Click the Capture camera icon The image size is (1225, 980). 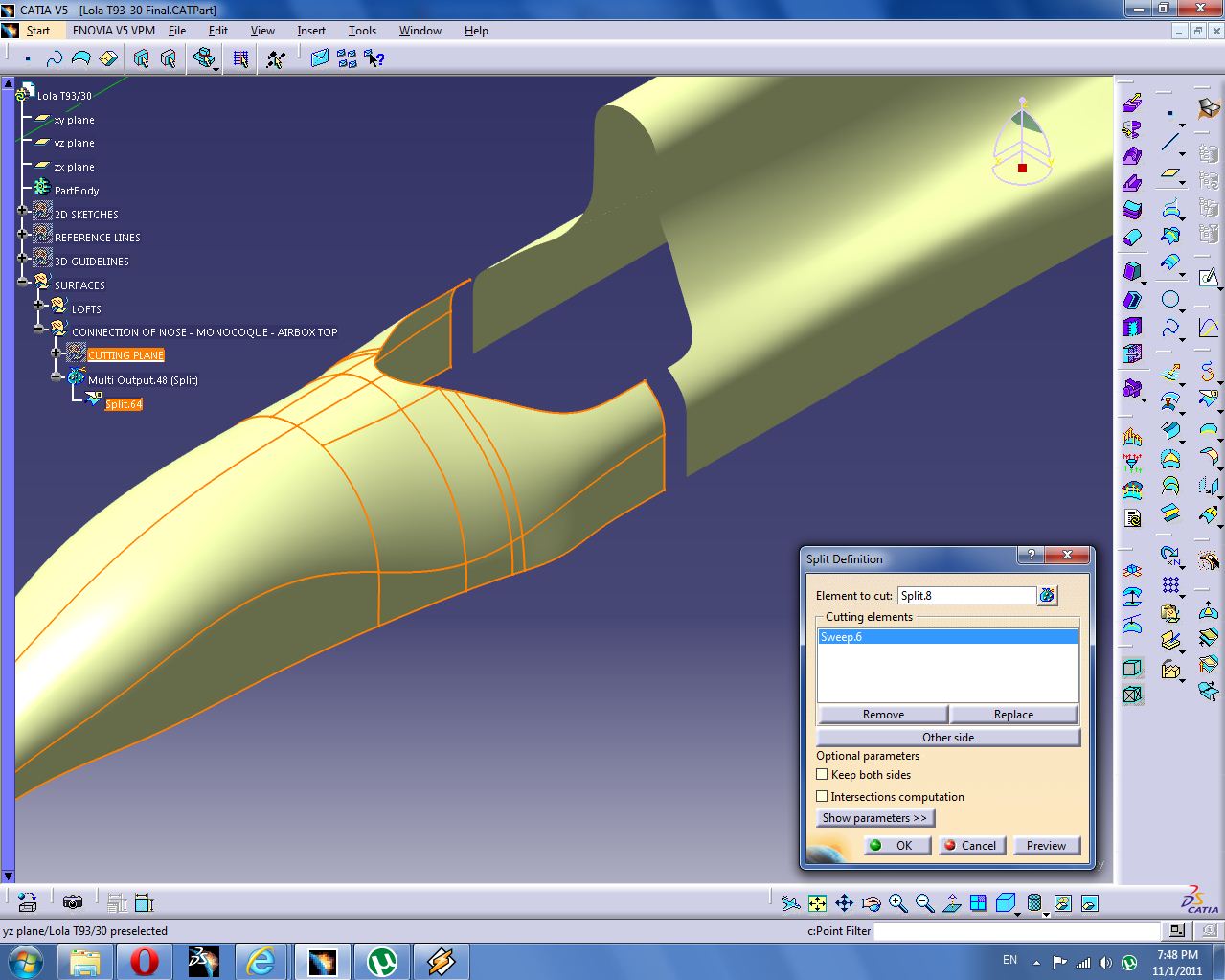[72, 902]
